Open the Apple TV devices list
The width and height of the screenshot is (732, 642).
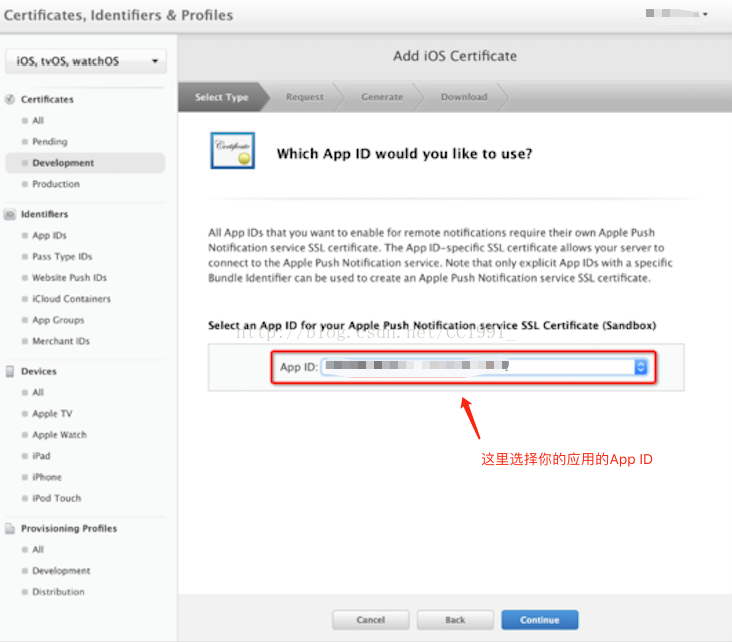(x=52, y=414)
